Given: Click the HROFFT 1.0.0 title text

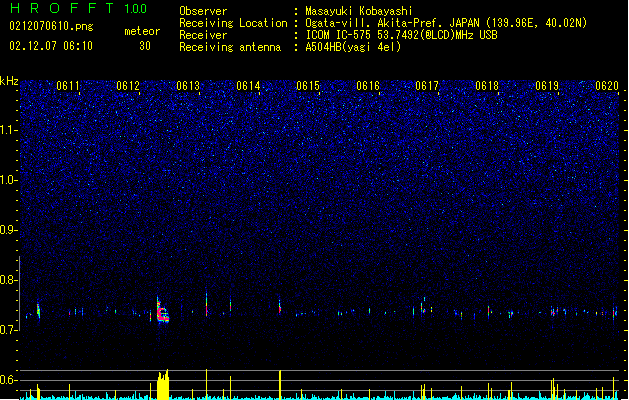Looking at the screenshot, I should pos(79,8).
